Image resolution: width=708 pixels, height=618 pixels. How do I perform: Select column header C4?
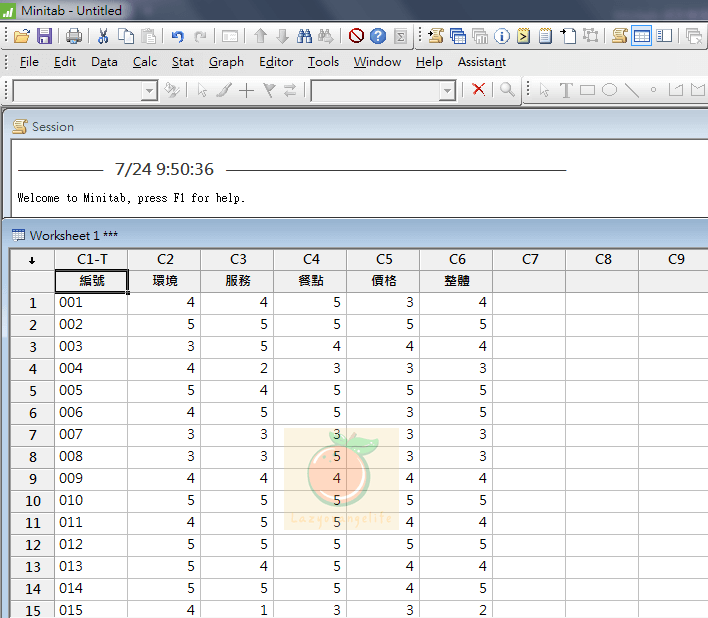[x=311, y=260]
